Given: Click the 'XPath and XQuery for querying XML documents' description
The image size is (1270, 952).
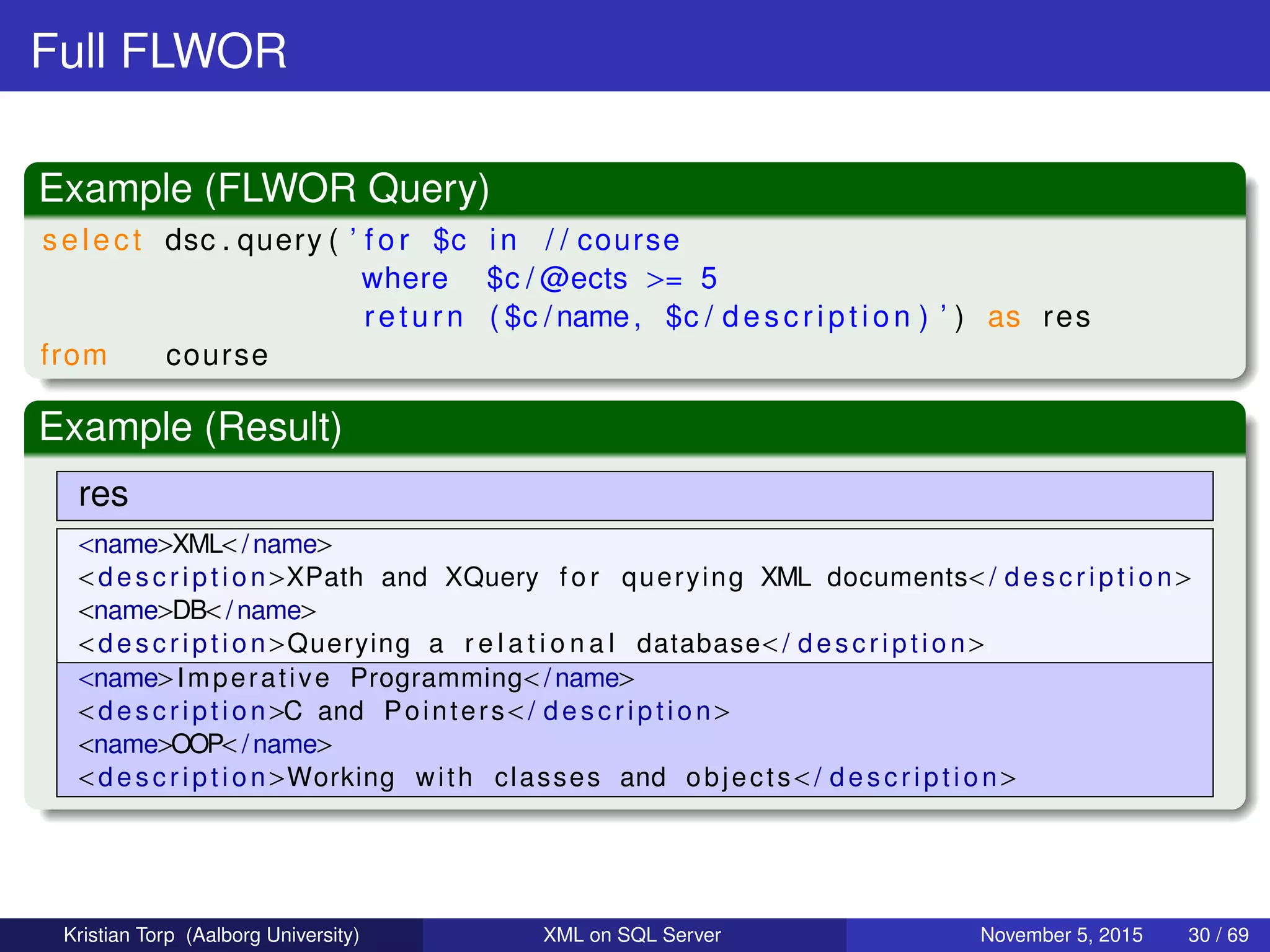Looking at the screenshot, I should pyautogui.click(x=634, y=578).
